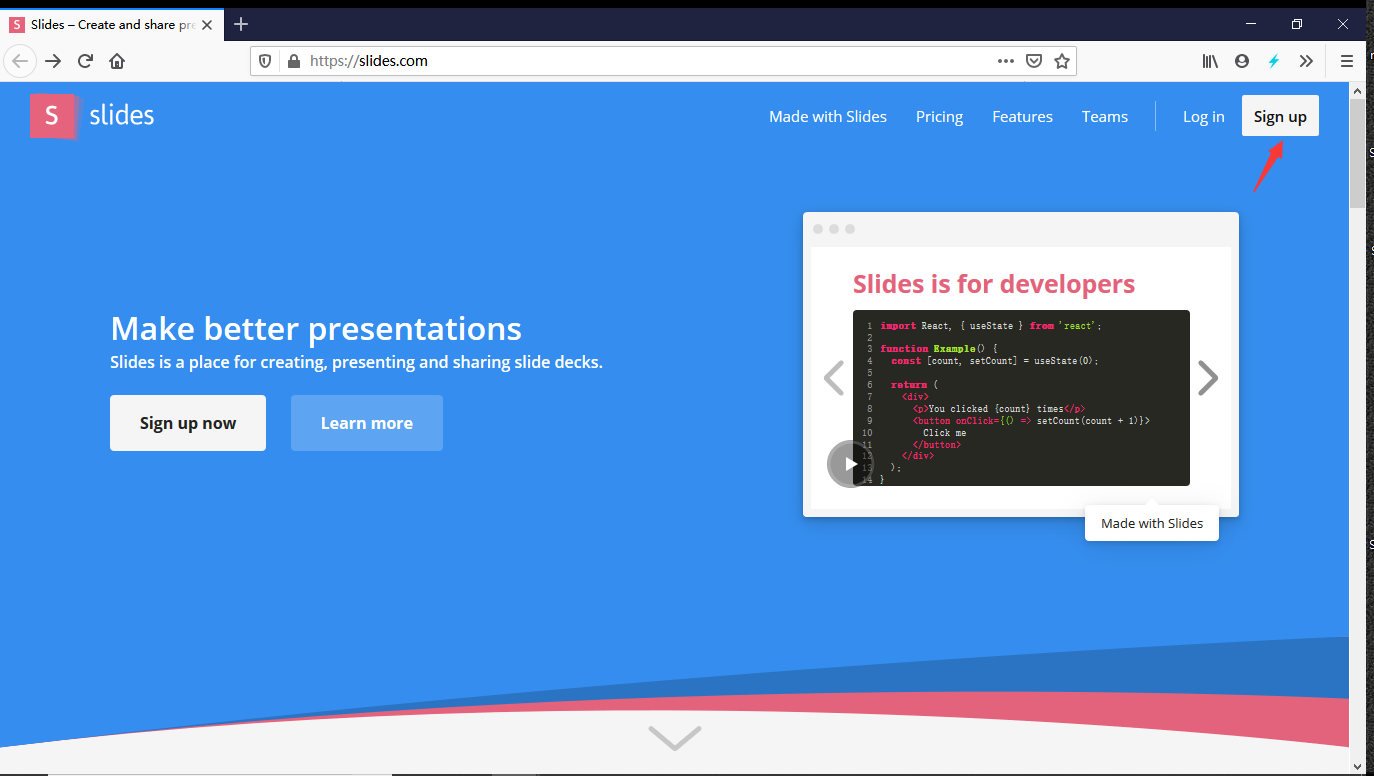Go back to the previous page

(21, 61)
